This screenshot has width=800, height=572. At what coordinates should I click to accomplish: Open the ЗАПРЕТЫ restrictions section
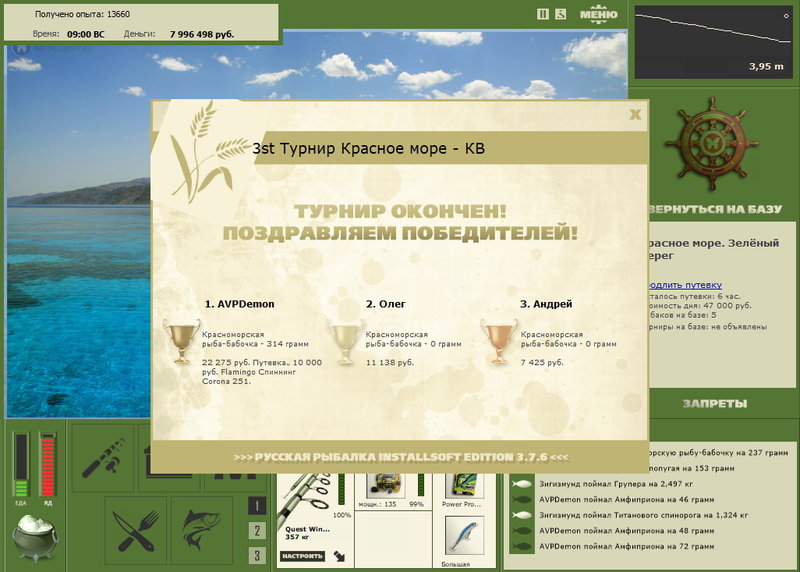(x=715, y=404)
